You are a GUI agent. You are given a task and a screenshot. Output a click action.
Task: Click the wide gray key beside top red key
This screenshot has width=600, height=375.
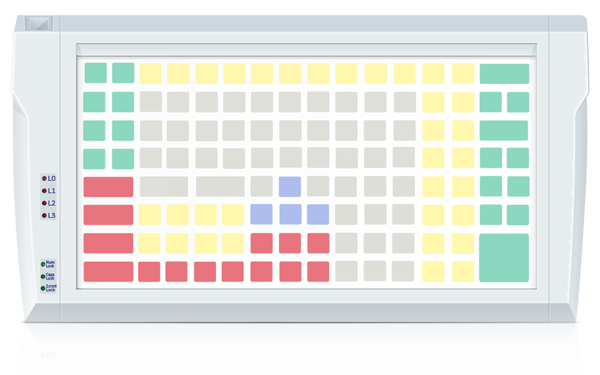point(164,186)
